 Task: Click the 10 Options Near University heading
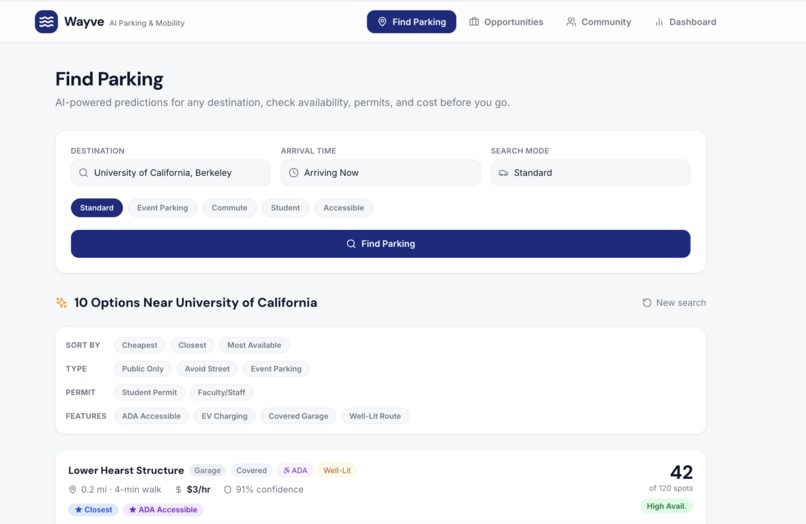point(195,302)
